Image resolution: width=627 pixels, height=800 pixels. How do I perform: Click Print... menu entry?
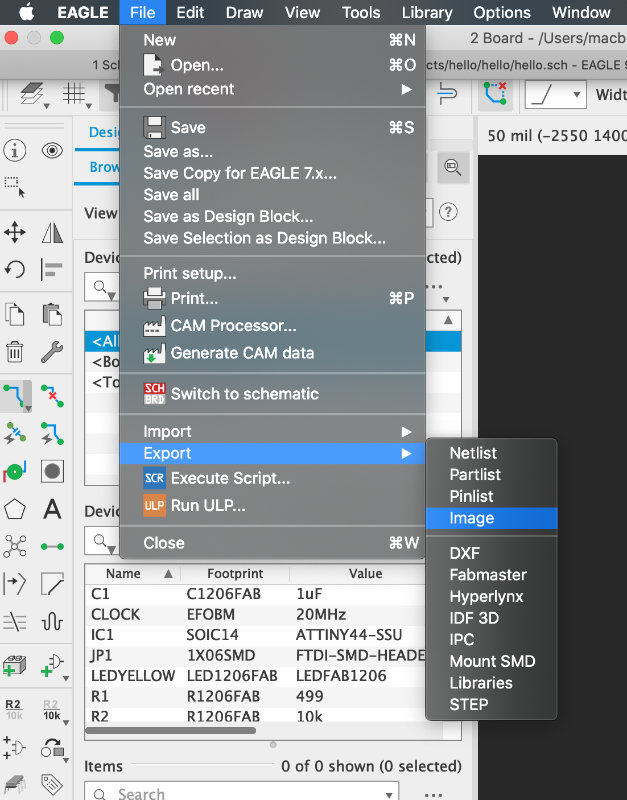tap(272, 298)
